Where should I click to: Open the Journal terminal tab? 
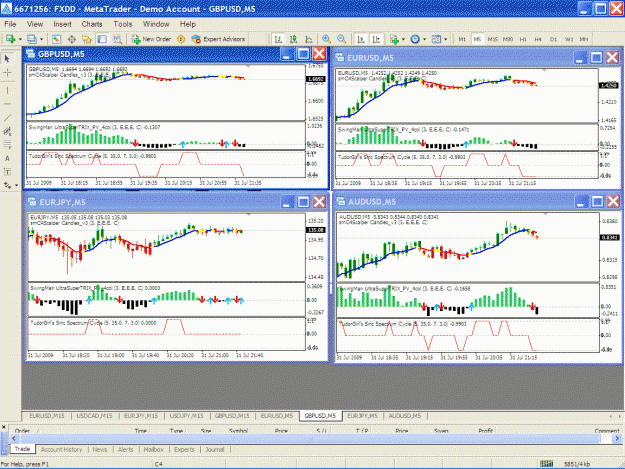tap(215, 449)
